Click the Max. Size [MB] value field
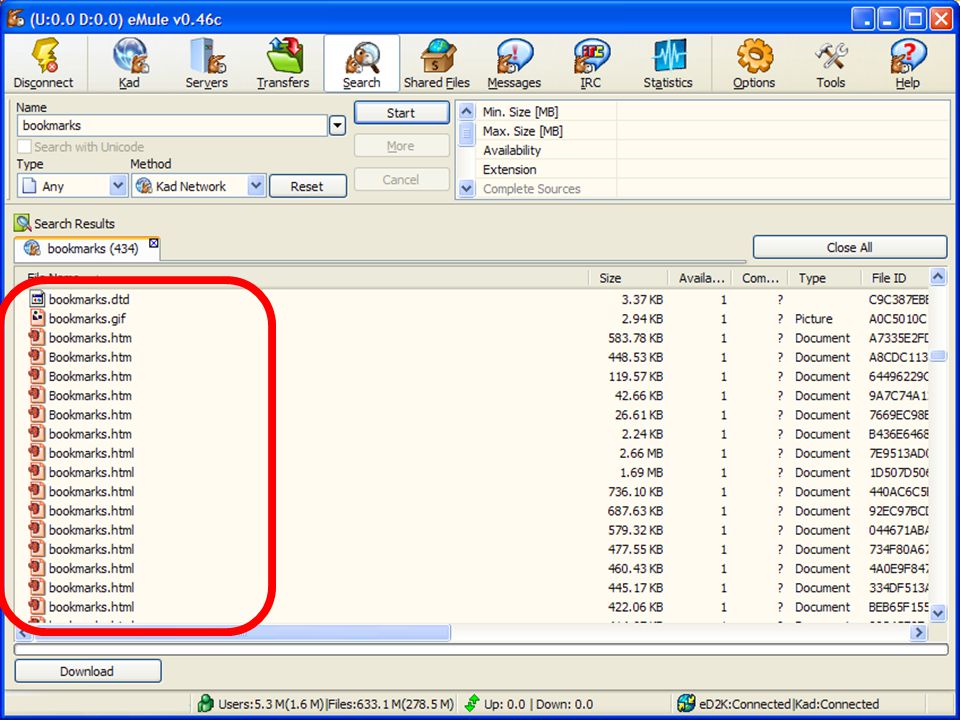The height and width of the screenshot is (720, 960). point(782,131)
